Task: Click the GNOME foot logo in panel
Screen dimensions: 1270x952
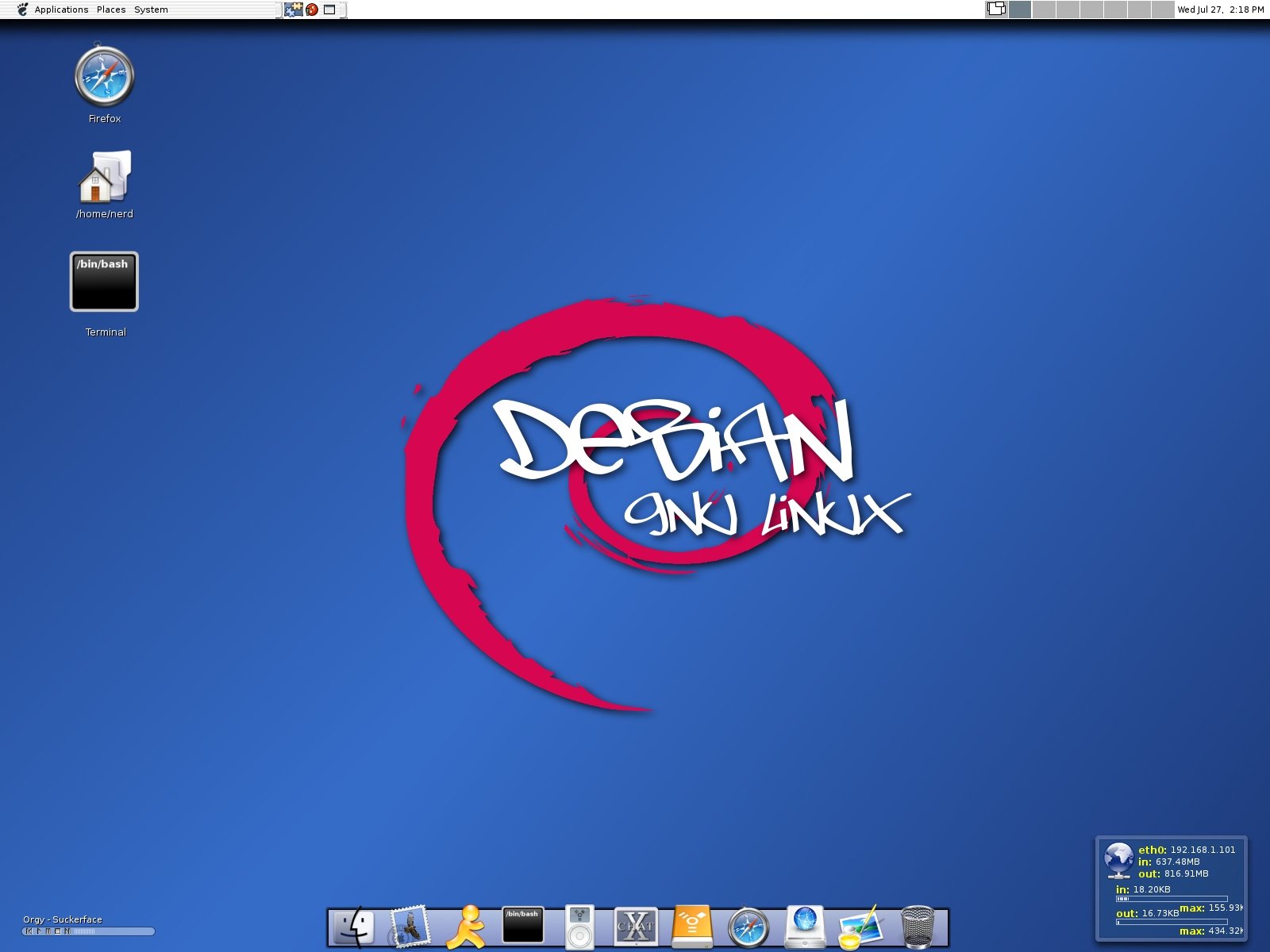Action: pyautogui.click(x=22, y=10)
